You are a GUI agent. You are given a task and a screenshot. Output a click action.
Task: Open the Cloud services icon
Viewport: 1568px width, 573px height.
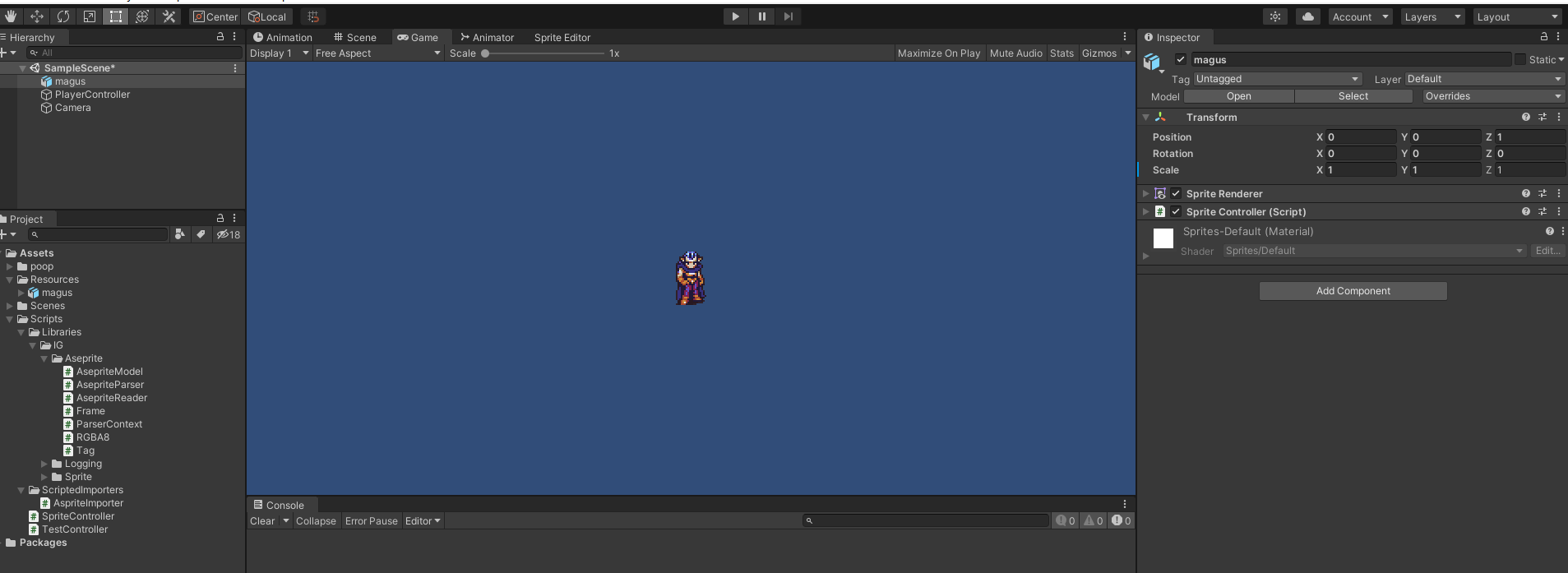[1308, 16]
